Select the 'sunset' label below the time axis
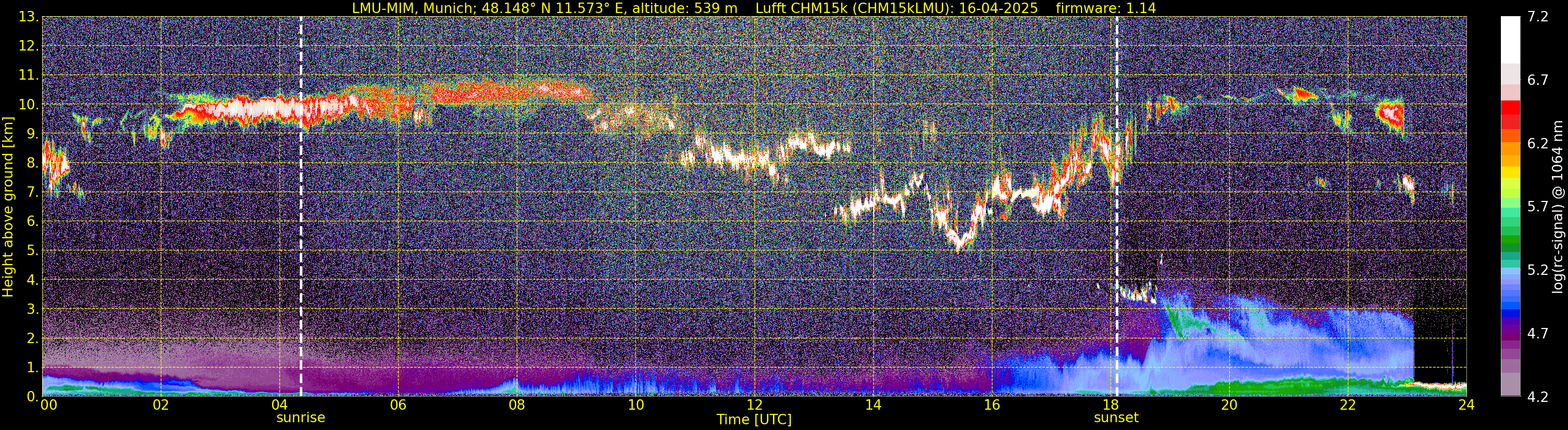Image resolution: width=1568 pixels, height=430 pixels. (x=1116, y=418)
